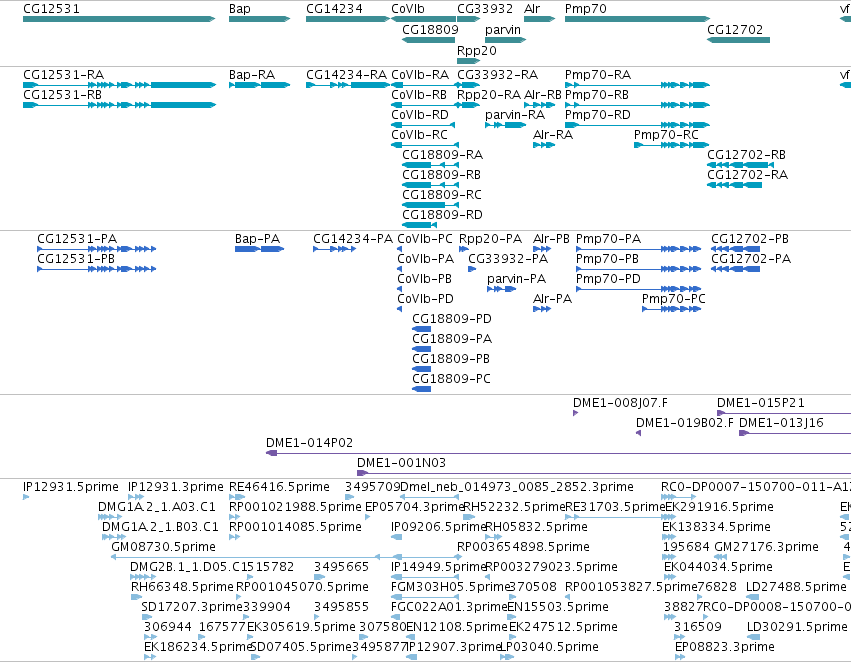Click protein CG18809-PC
This screenshot has height=662, width=851.
422,389
